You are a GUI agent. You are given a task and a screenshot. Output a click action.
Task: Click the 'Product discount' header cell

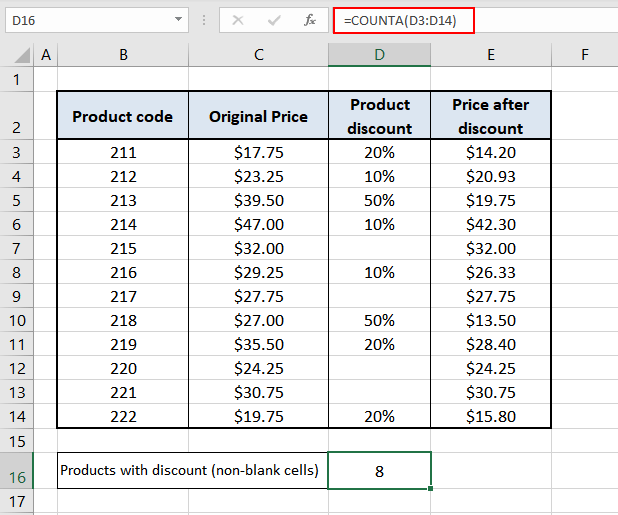coord(380,116)
